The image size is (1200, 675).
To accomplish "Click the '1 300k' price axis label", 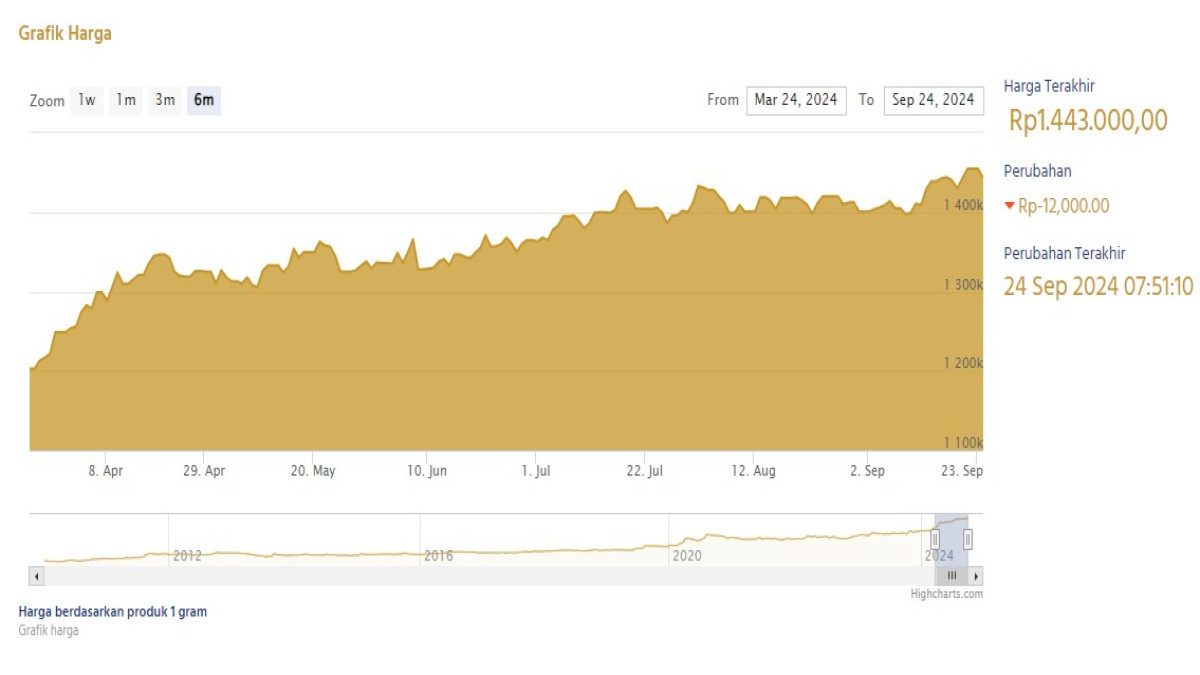I will click(963, 285).
